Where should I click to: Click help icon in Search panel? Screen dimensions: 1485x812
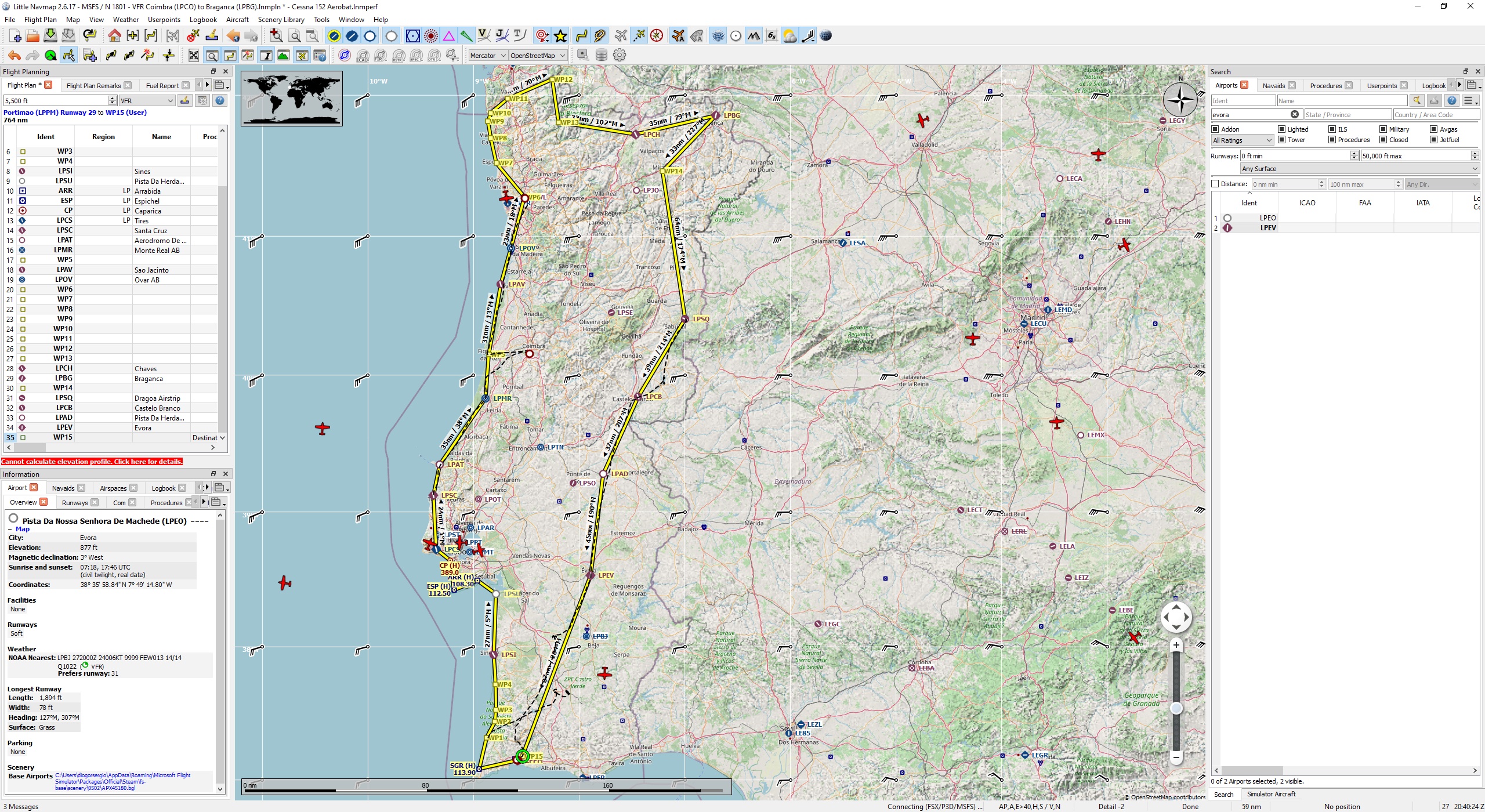pyautogui.click(x=1452, y=100)
